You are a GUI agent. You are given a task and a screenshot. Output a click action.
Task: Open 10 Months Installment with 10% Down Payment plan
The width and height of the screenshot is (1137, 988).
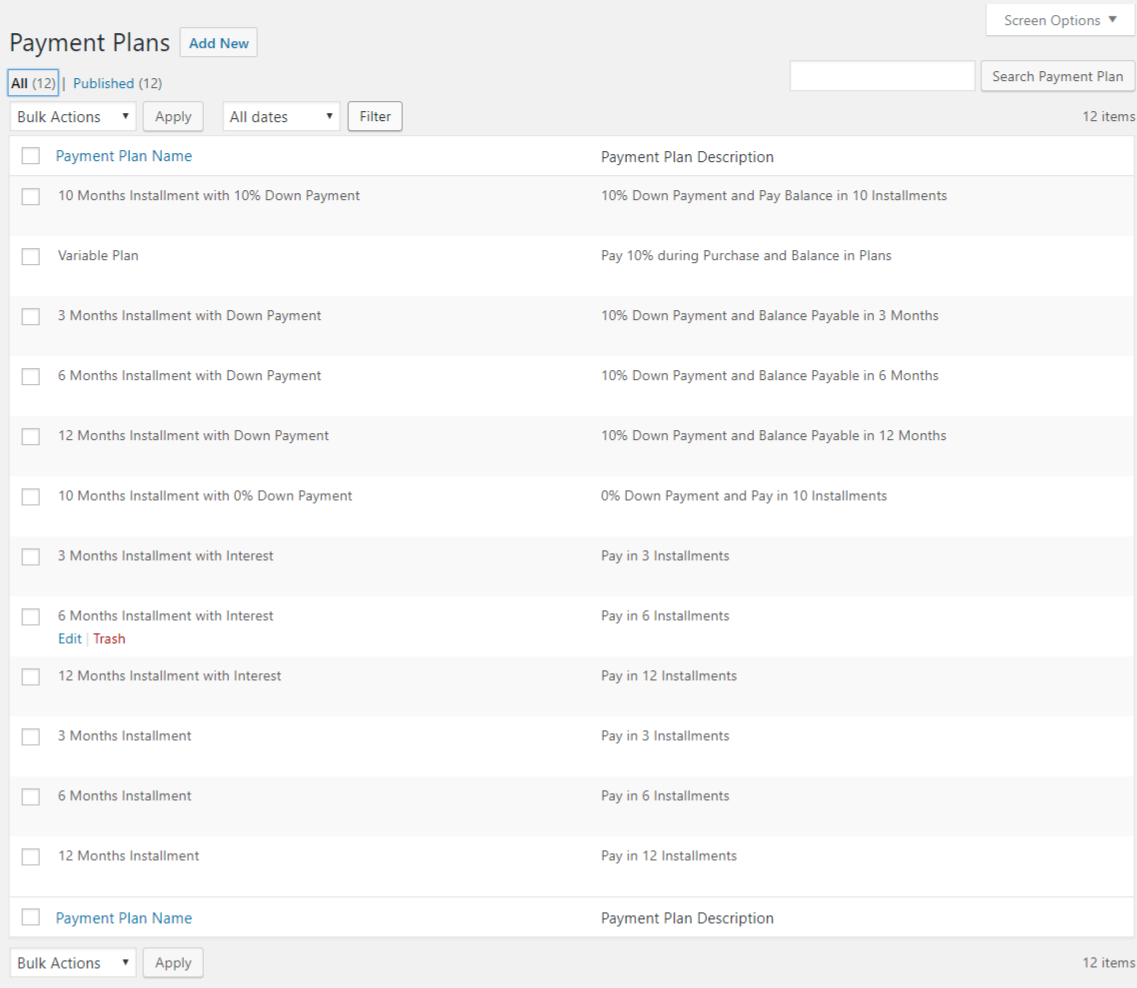[x=209, y=196]
